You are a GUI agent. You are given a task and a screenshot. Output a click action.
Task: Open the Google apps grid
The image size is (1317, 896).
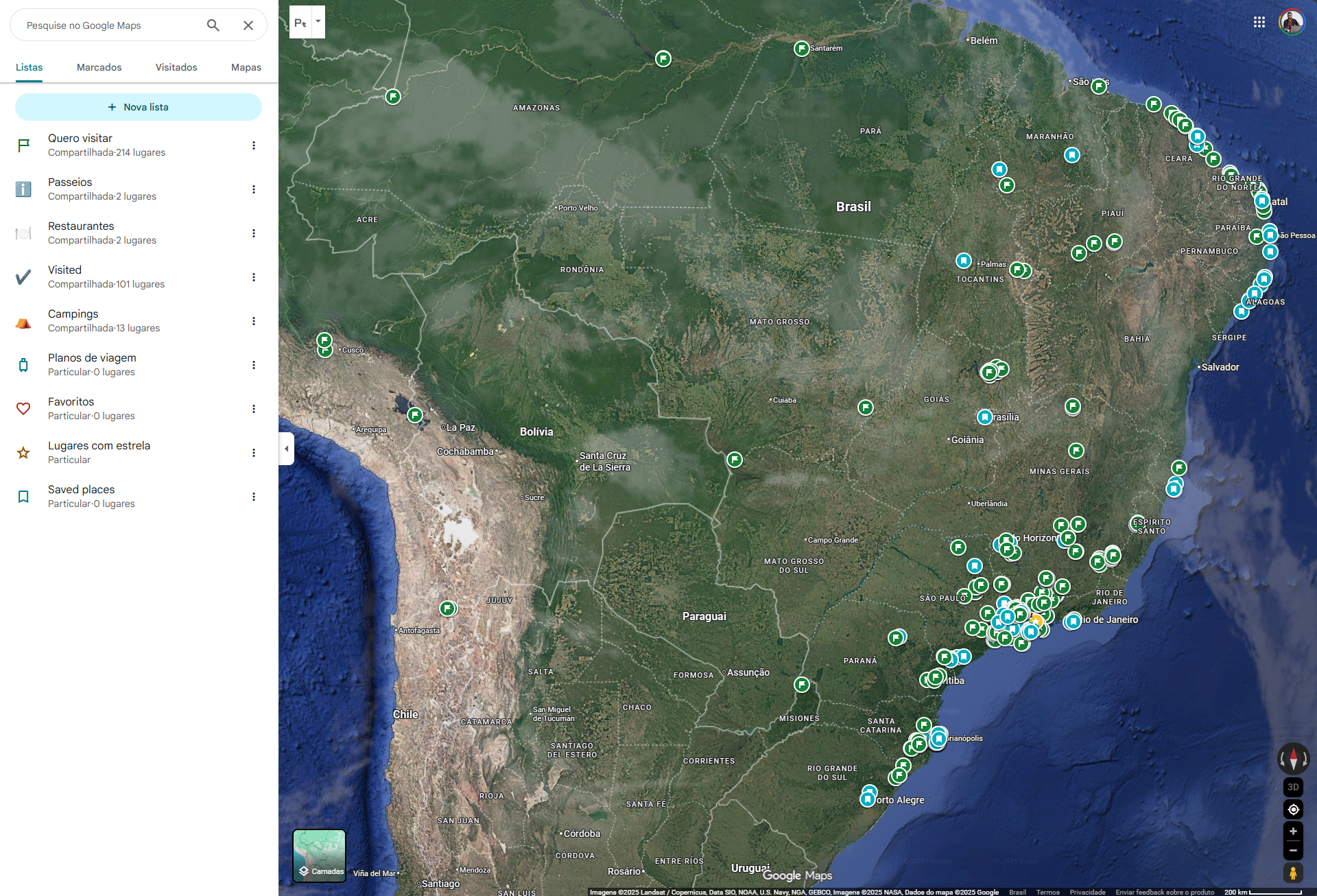(1259, 22)
